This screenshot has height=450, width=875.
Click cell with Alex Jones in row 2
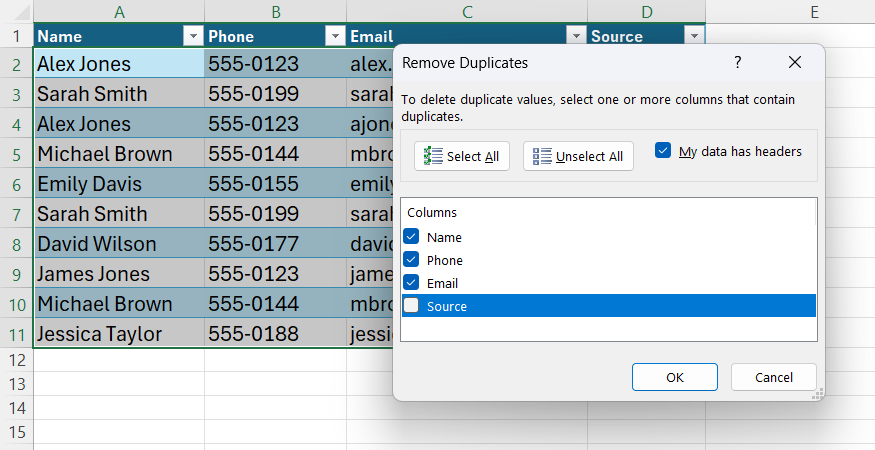(119, 64)
